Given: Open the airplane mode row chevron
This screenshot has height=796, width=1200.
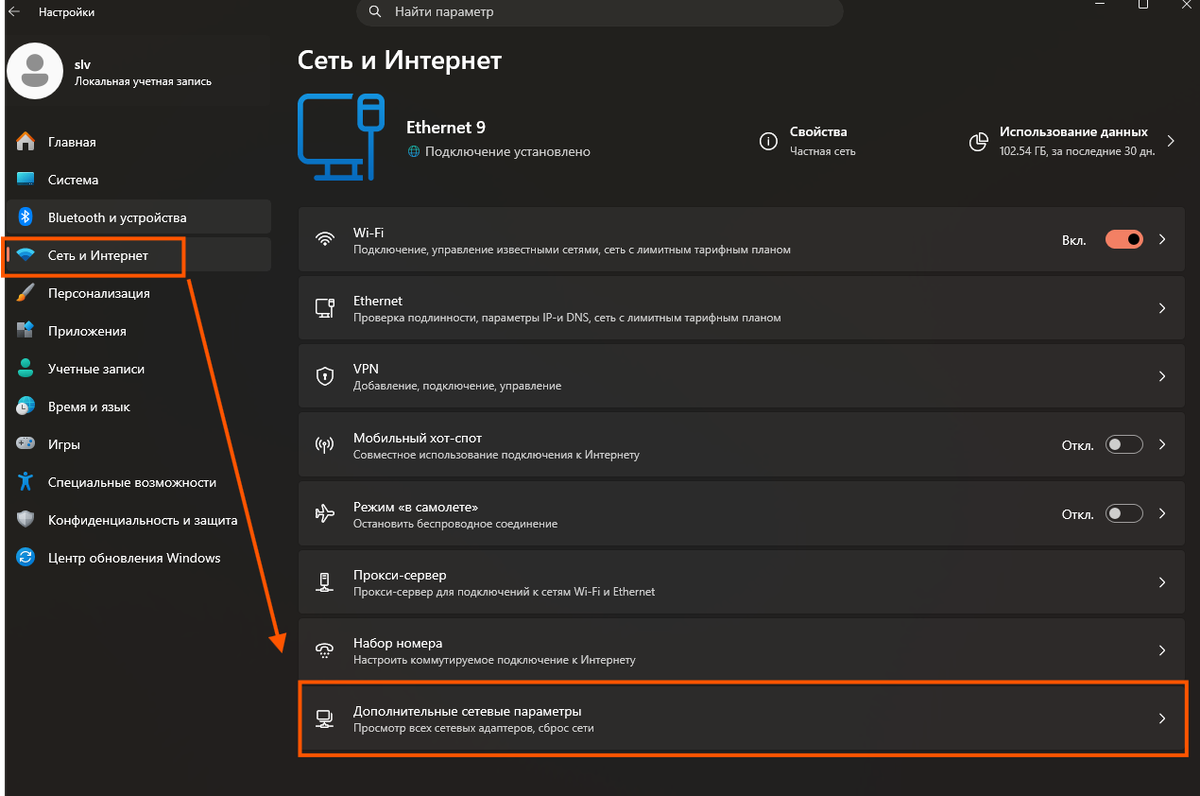Looking at the screenshot, I should pyautogui.click(x=1162, y=513).
